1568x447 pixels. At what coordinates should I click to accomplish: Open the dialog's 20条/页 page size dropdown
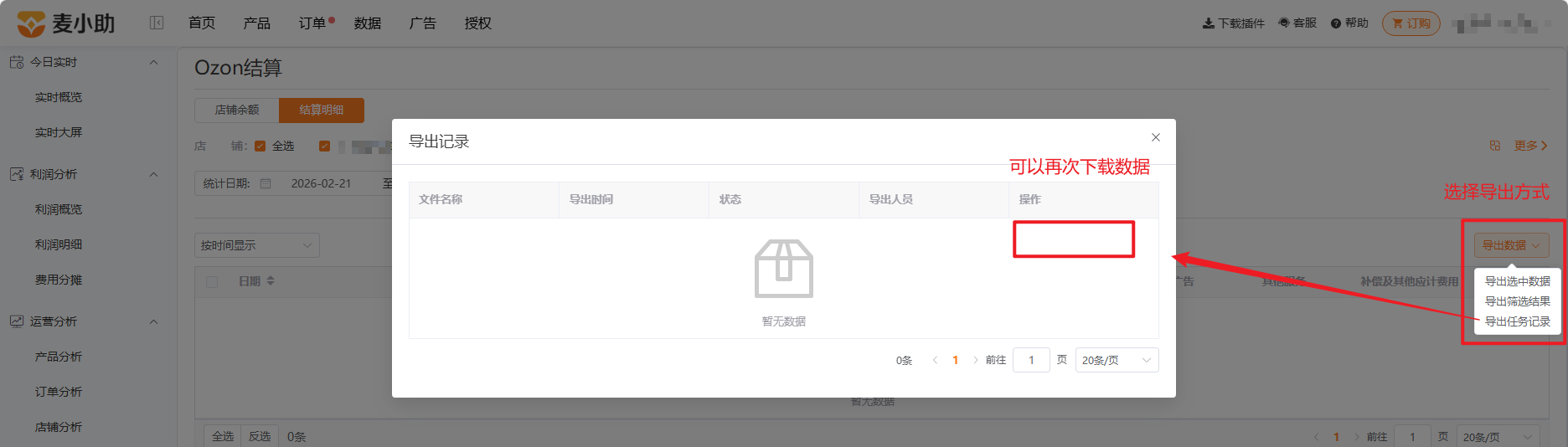[x=1117, y=360]
